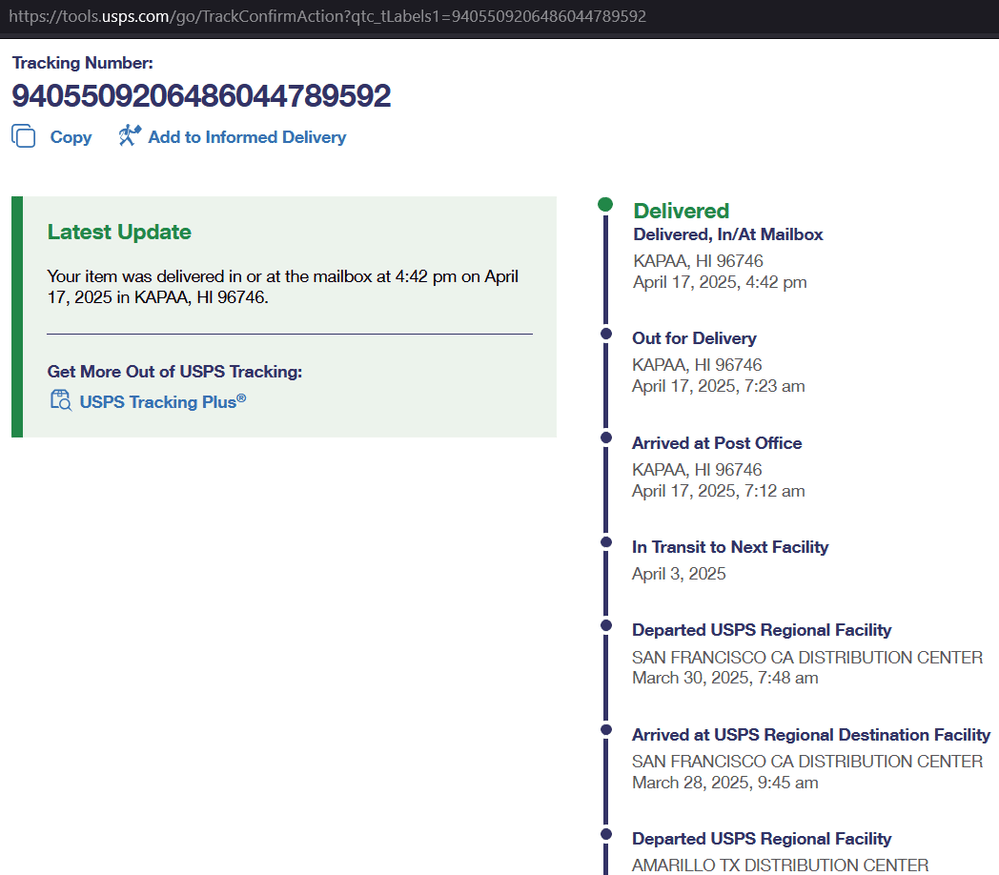Click the USPS Tracking Plus package icon
The height and width of the screenshot is (875, 999).
(61, 400)
